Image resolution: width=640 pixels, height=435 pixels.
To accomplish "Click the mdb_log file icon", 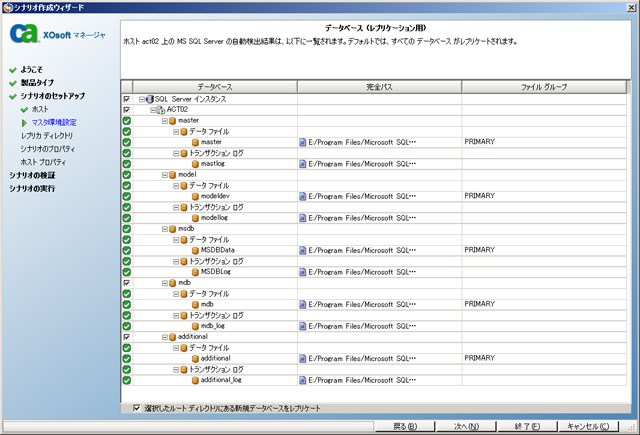I will pos(195,326).
